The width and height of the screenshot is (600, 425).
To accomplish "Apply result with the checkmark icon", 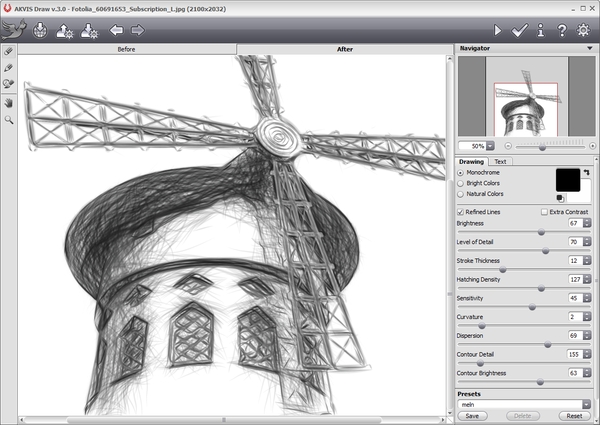I will 519,30.
